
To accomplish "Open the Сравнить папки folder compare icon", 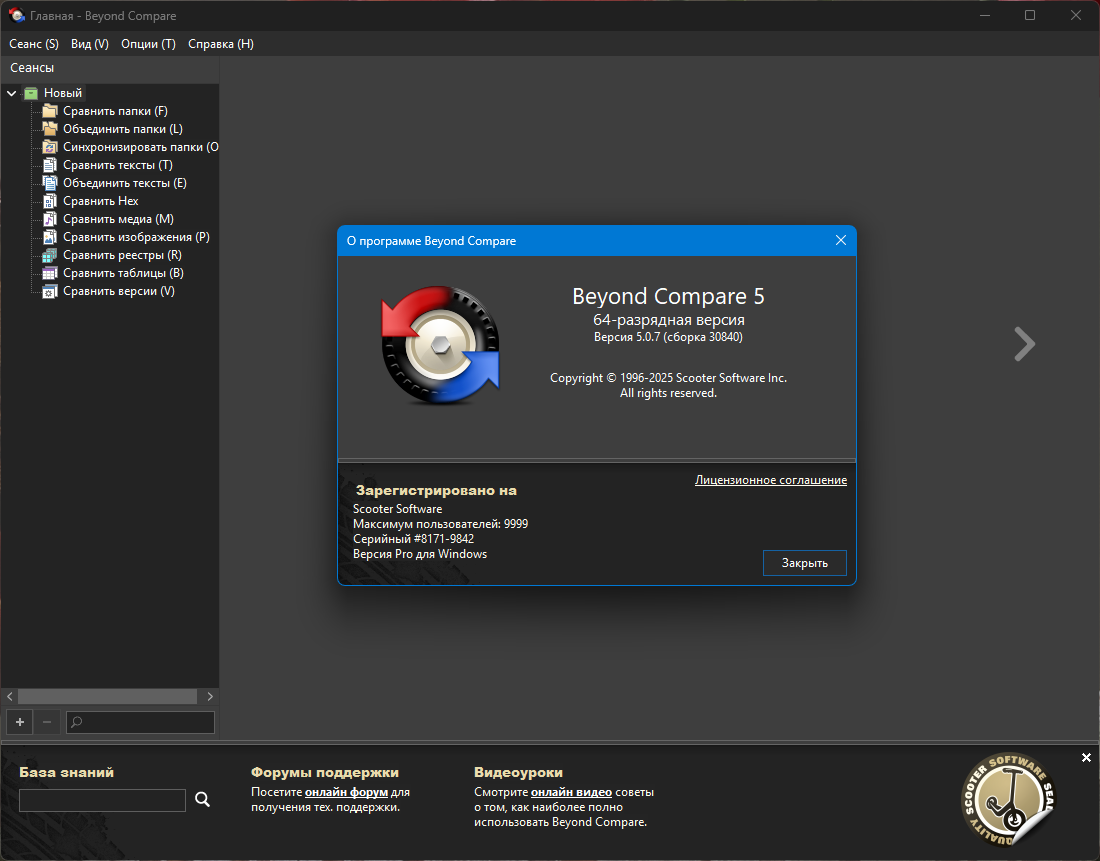I will 50,111.
